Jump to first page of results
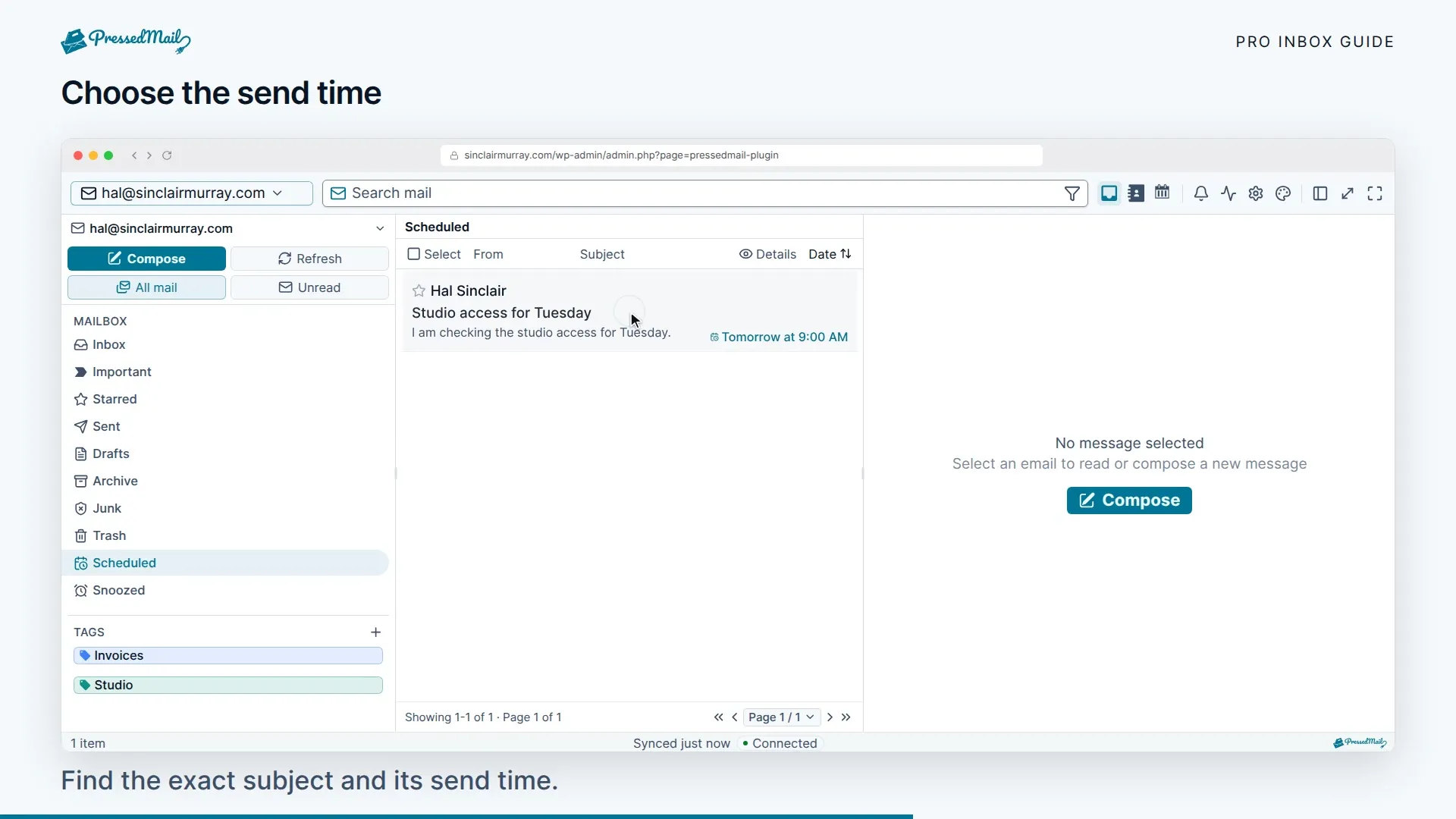The width and height of the screenshot is (1456, 819). (x=718, y=717)
